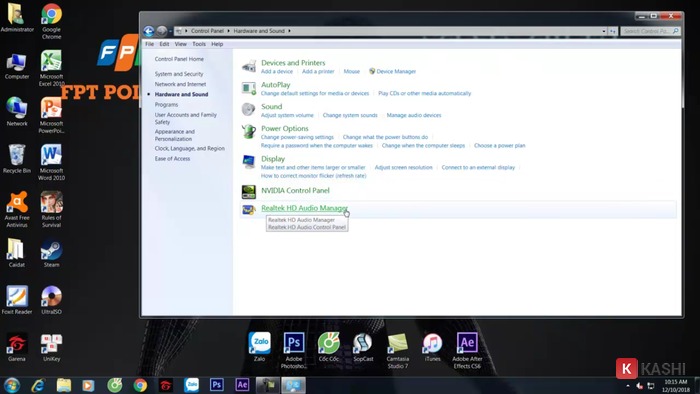Select Adobe Photoshop desktop shortcut
Viewport: 700px width, 394px height.
[294, 351]
